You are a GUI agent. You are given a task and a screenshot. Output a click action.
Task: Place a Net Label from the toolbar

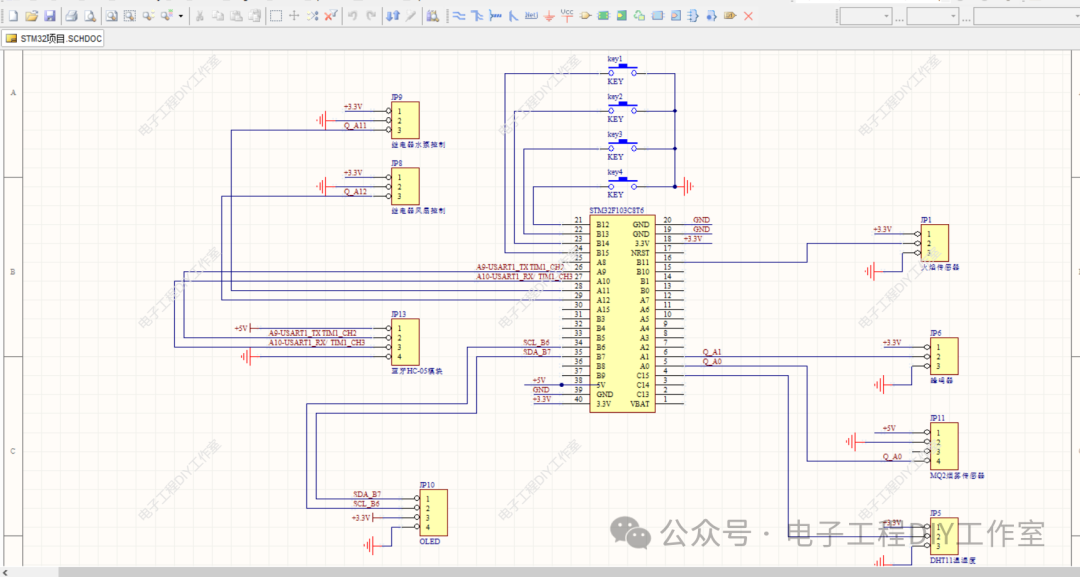click(x=531, y=16)
